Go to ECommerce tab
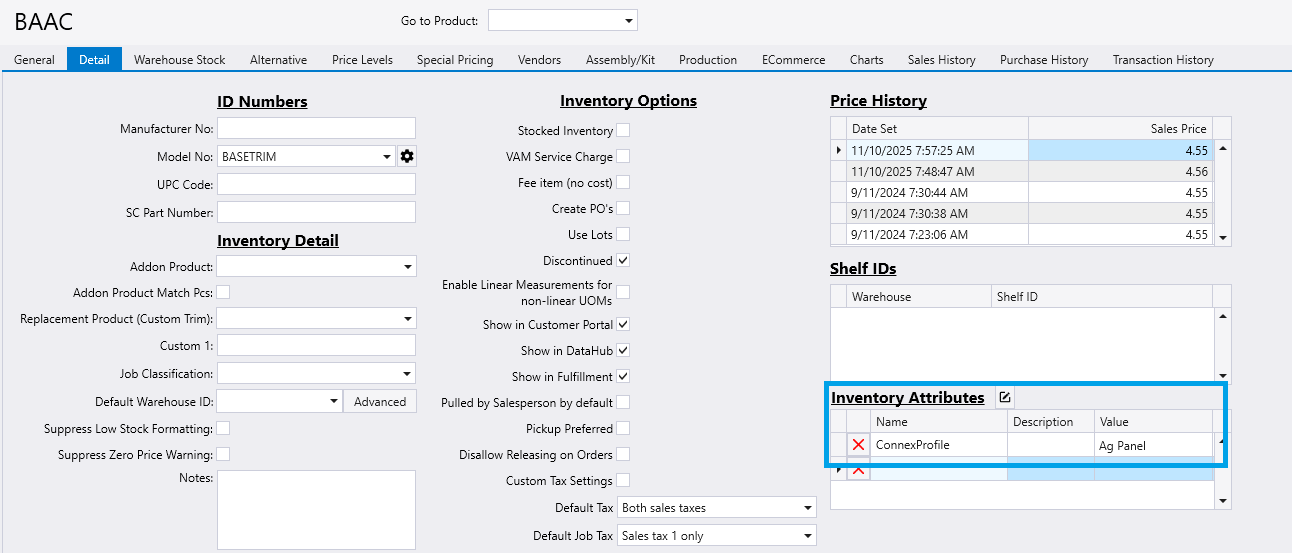1292x553 pixels. (793, 60)
